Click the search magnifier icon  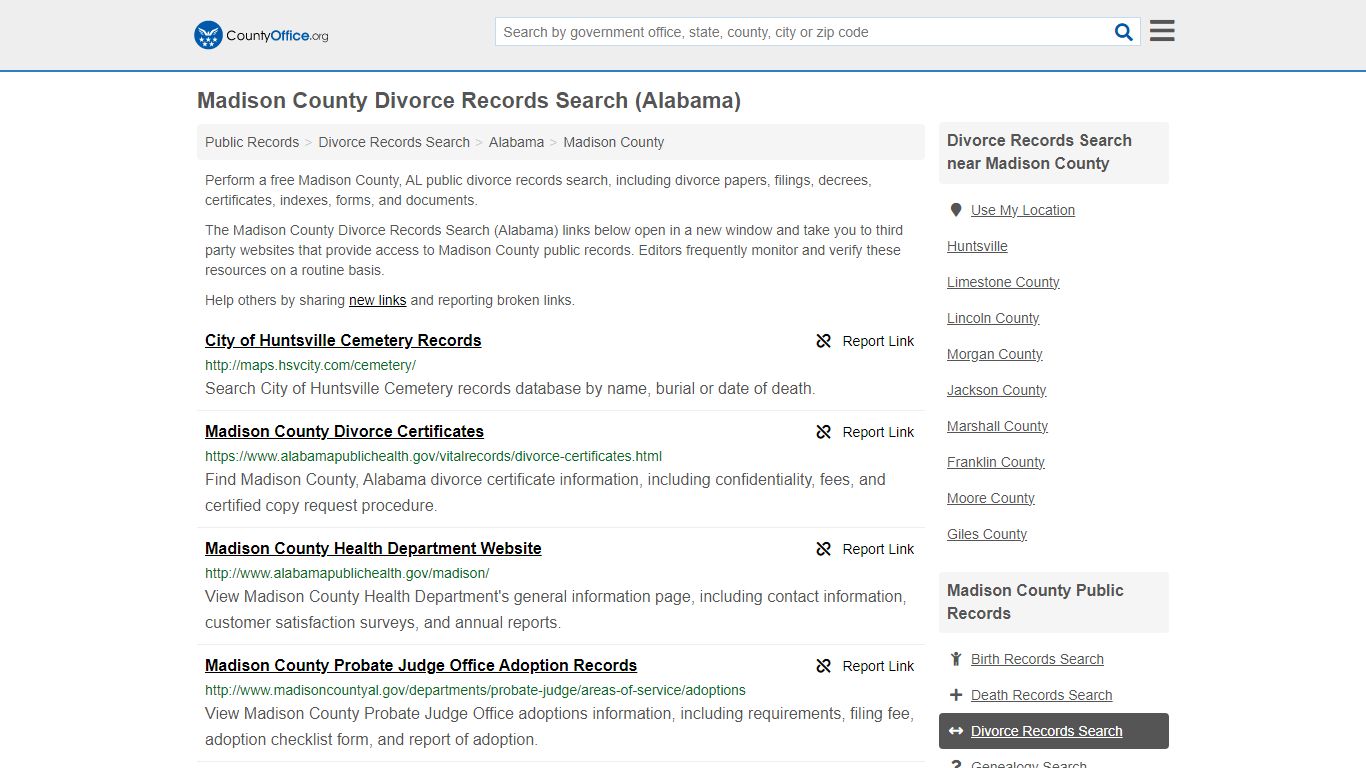[x=1124, y=32]
